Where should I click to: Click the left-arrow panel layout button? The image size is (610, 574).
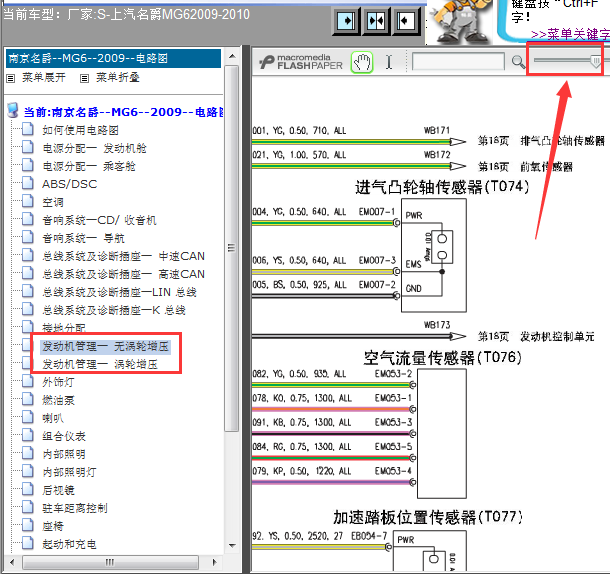[x=405, y=21]
